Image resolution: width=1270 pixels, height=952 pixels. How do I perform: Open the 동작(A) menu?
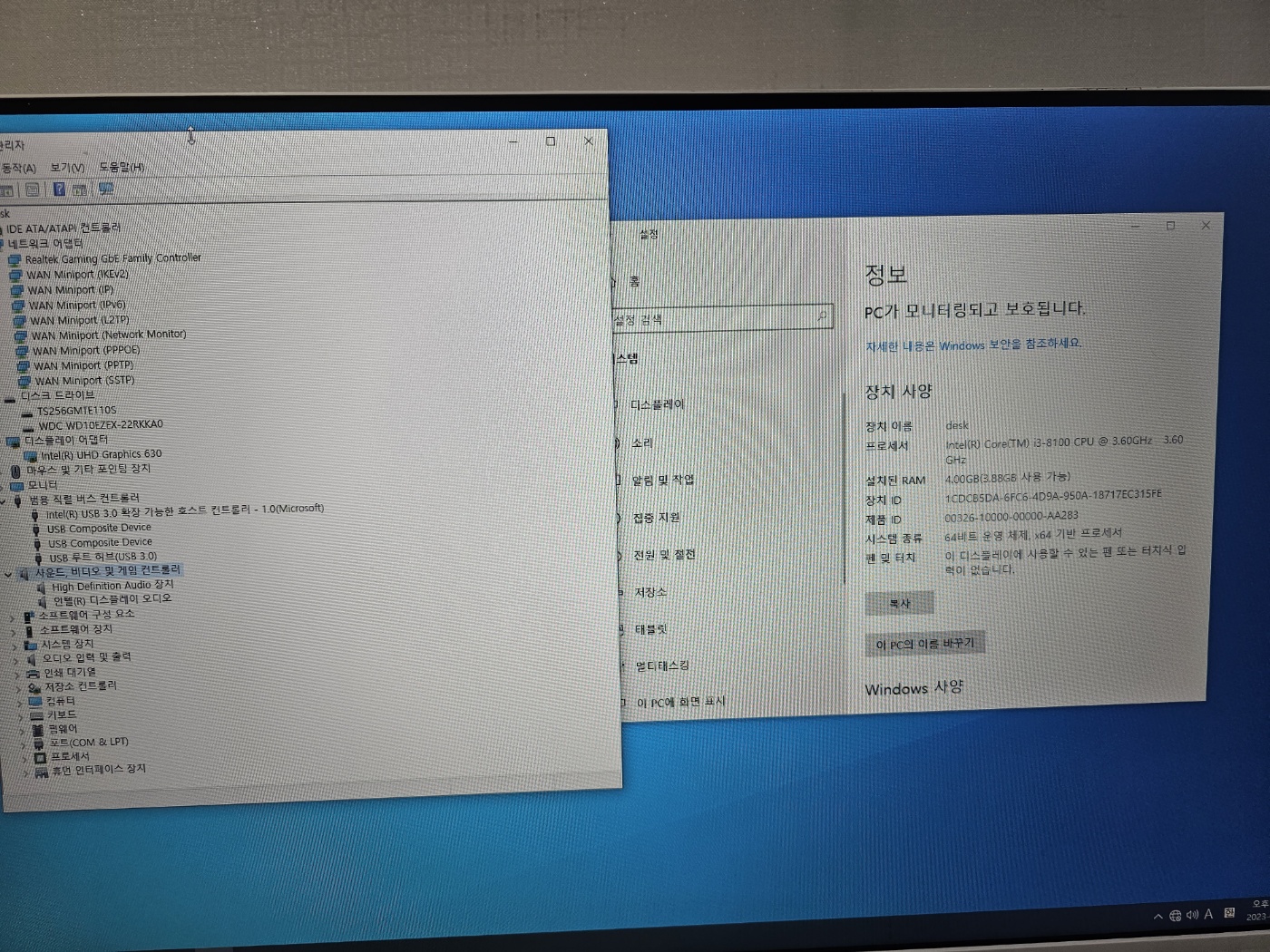(18, 169)
